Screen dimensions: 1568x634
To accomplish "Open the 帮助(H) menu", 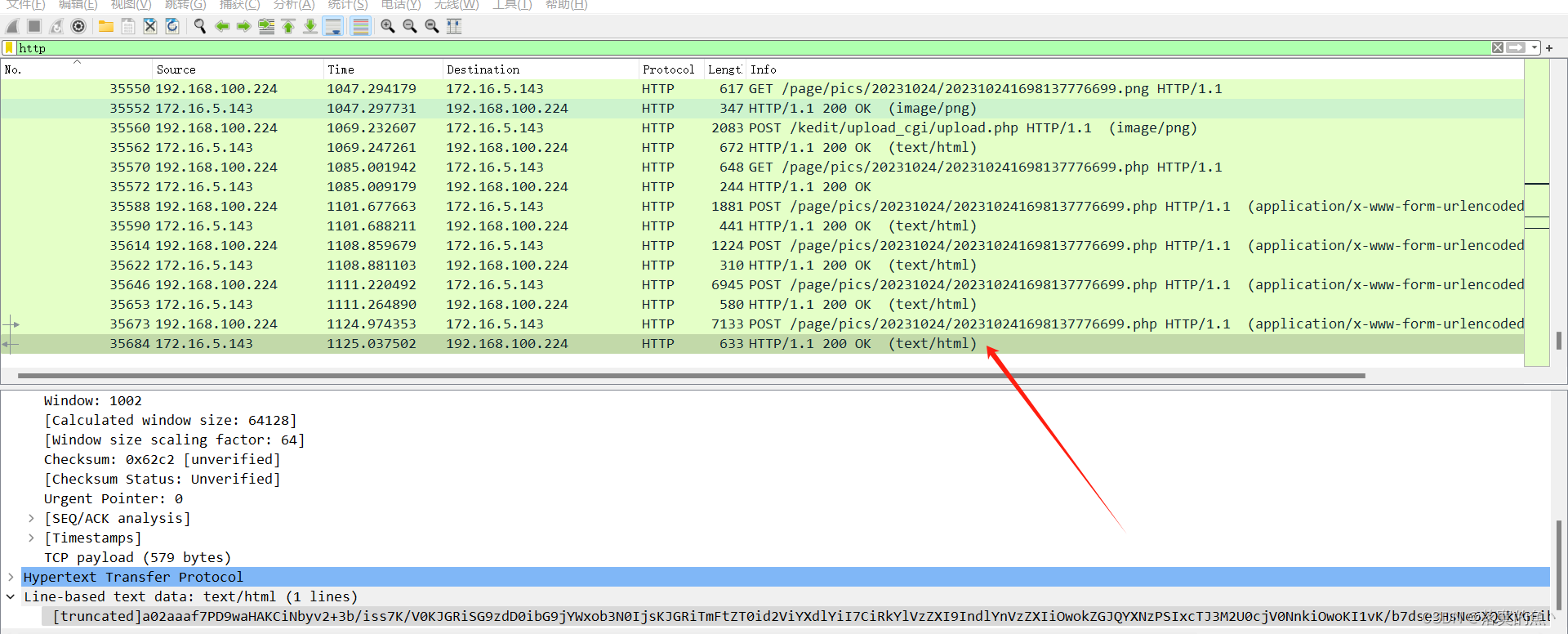I will [x=567, y=5].
